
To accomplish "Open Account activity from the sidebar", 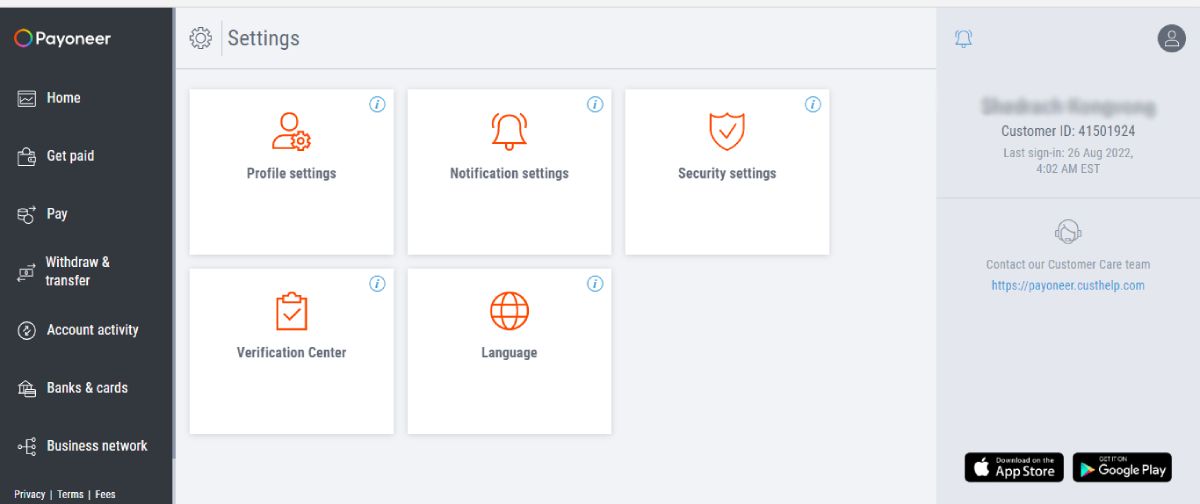I will pos(92,330).
